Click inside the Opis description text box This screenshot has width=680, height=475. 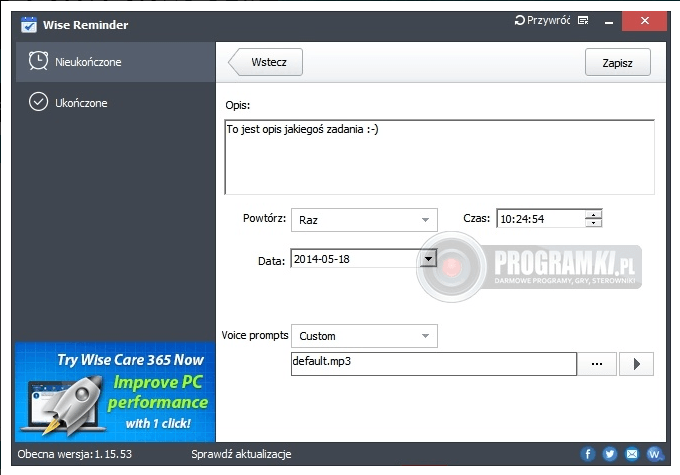pos(439,157)
